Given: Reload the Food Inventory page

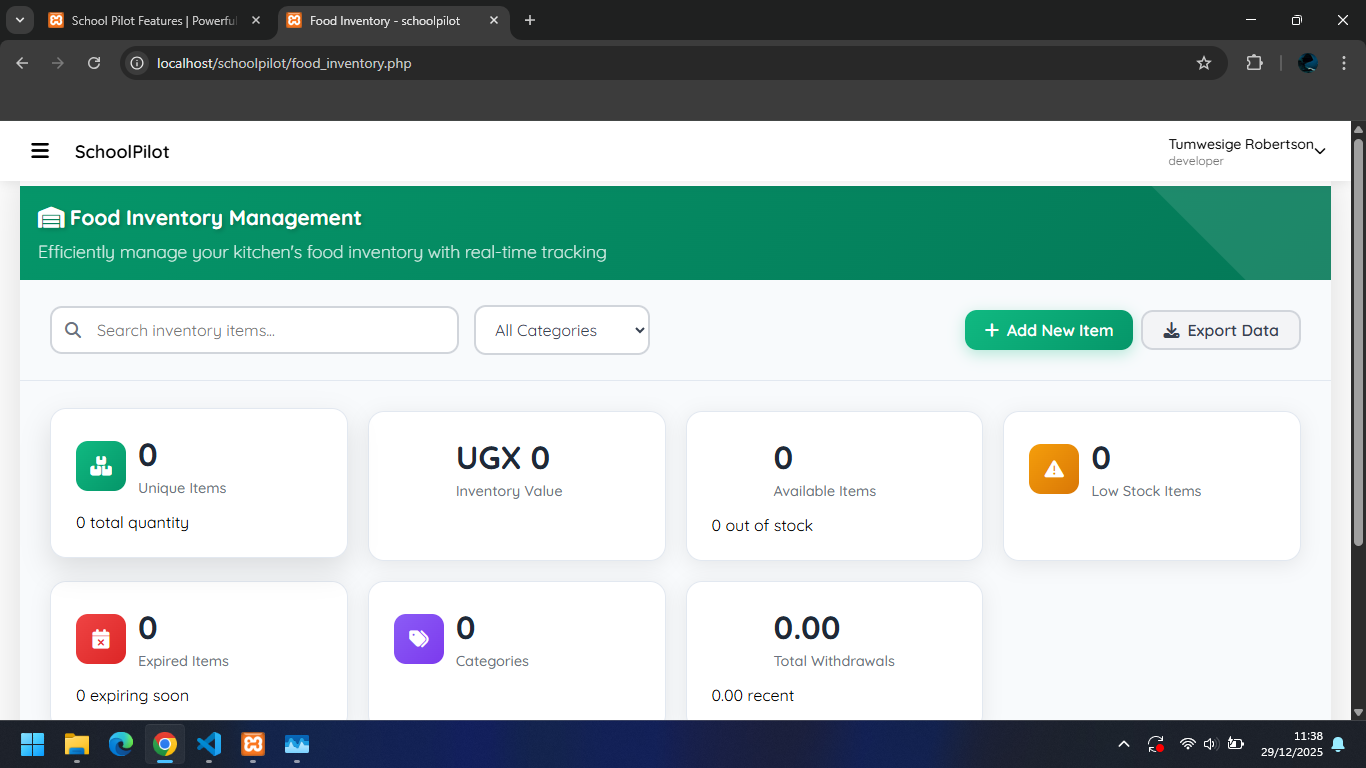Looking at the screenshot, I should point(94,63).
